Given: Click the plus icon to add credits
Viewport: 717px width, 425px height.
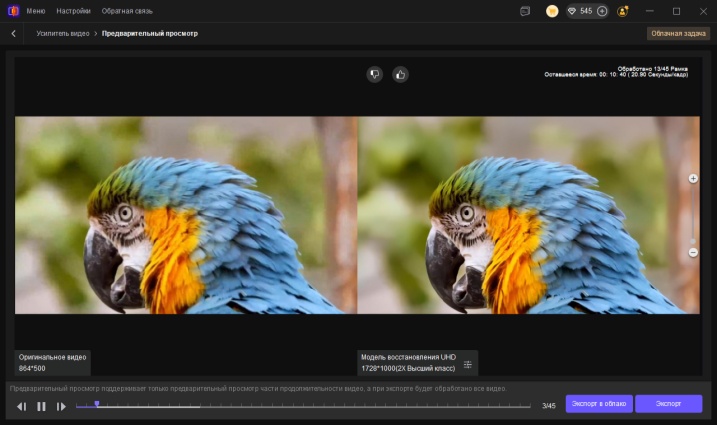Looking at the screenshot, I should coord(602,11).
